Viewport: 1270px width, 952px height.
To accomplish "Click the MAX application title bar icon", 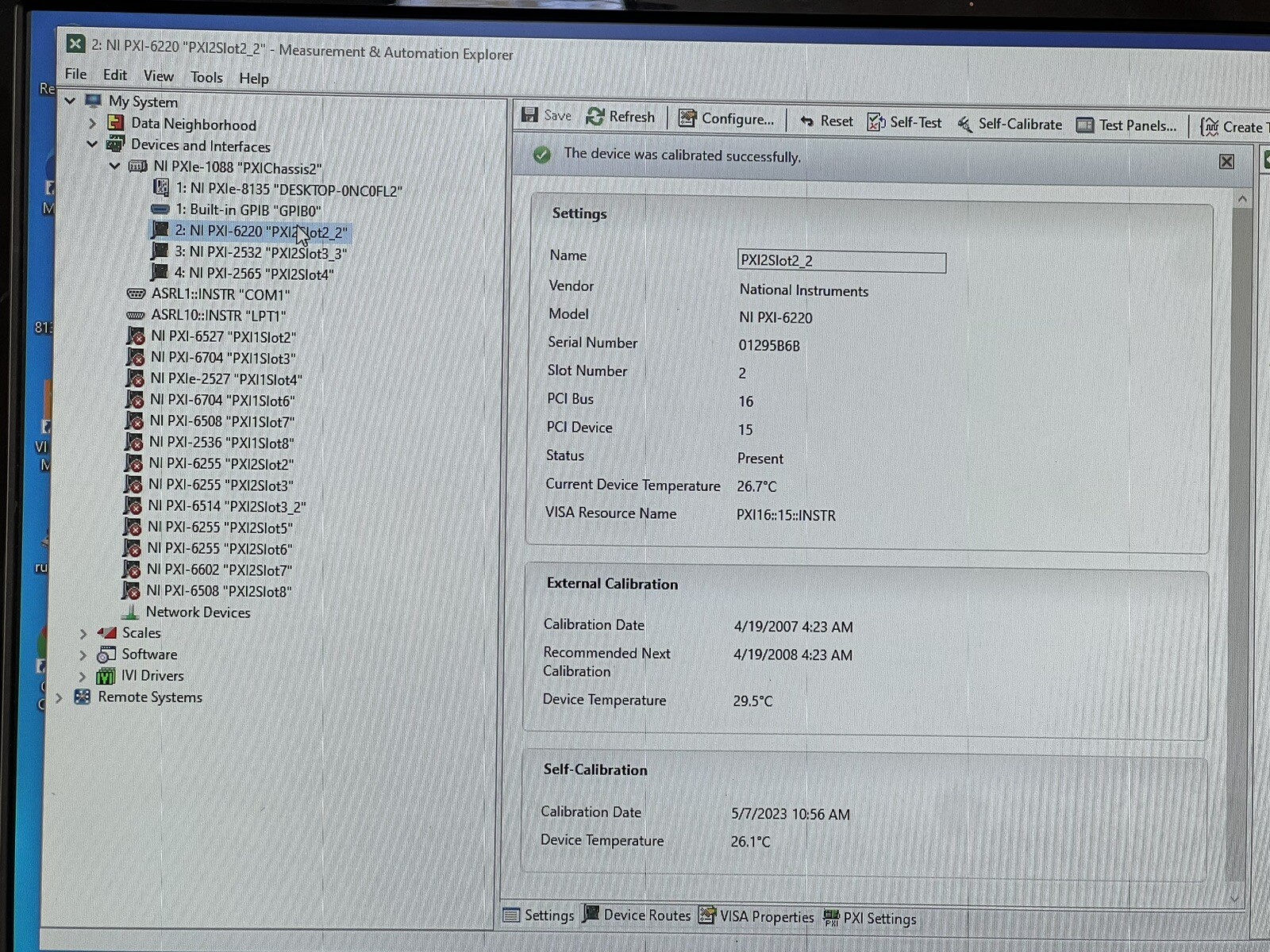I will click(75, 44).
